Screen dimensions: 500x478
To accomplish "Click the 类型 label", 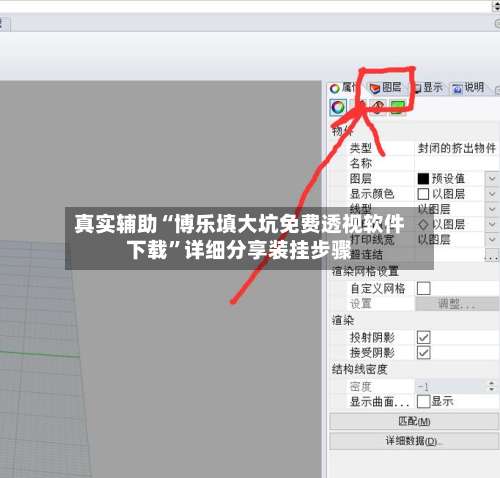I will click(360, 148).
